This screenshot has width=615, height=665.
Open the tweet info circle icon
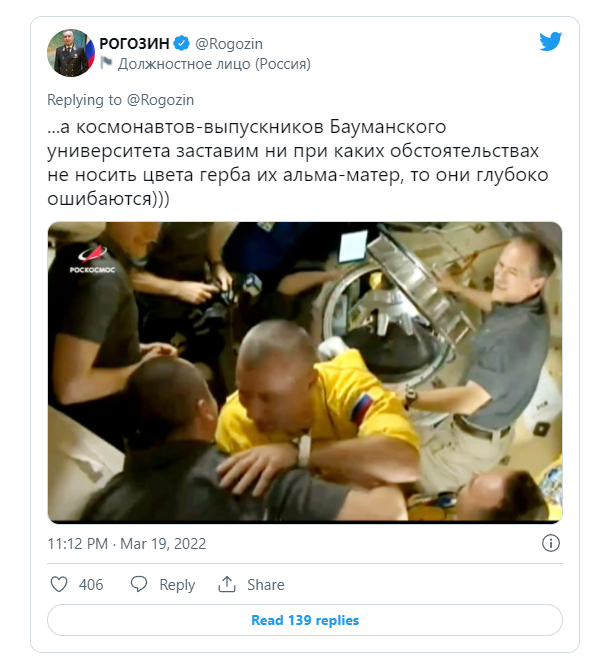[x=551, y=543]
